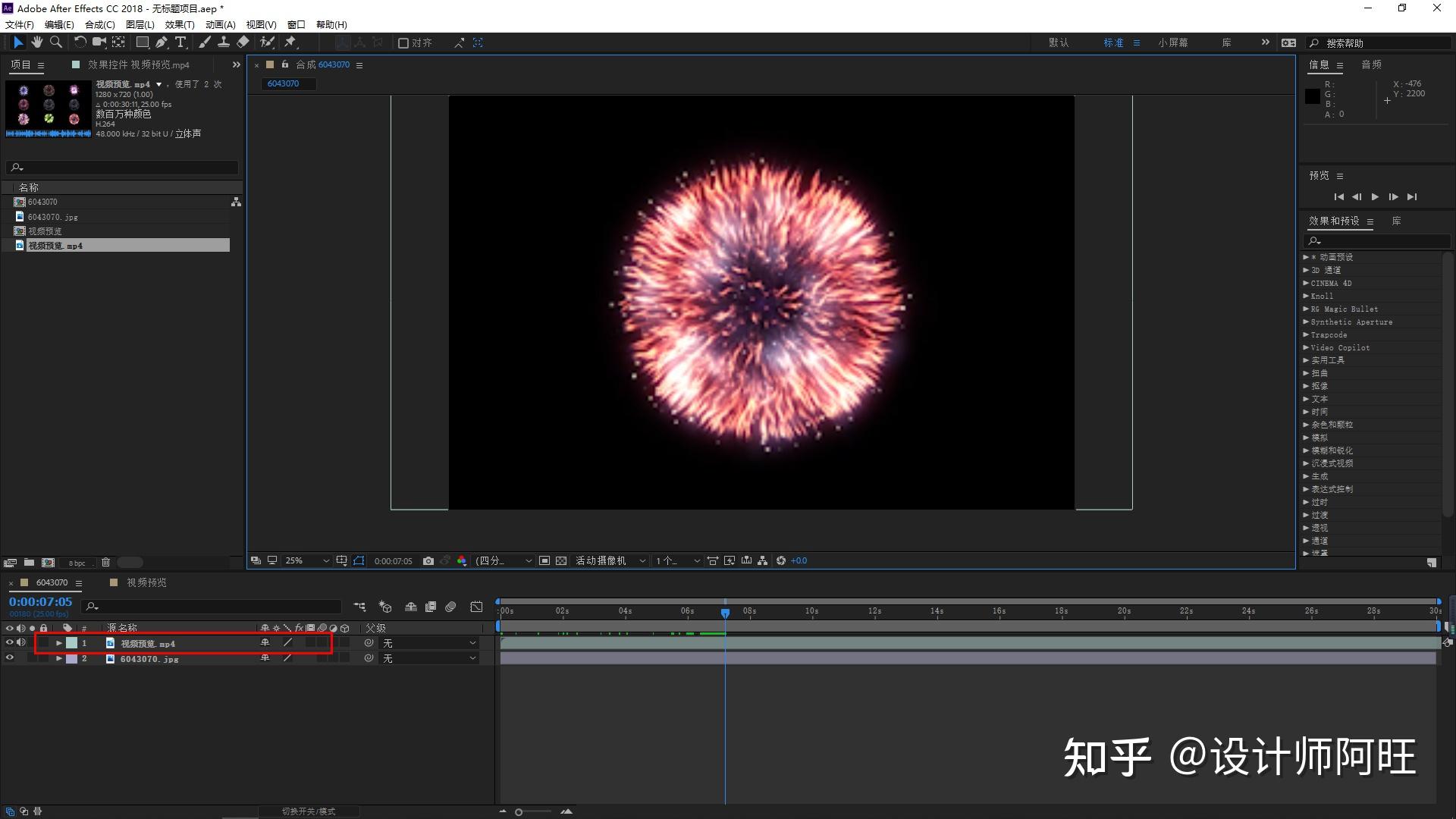Select the Brush tool

pyautogui.click(x=204, y=42)
